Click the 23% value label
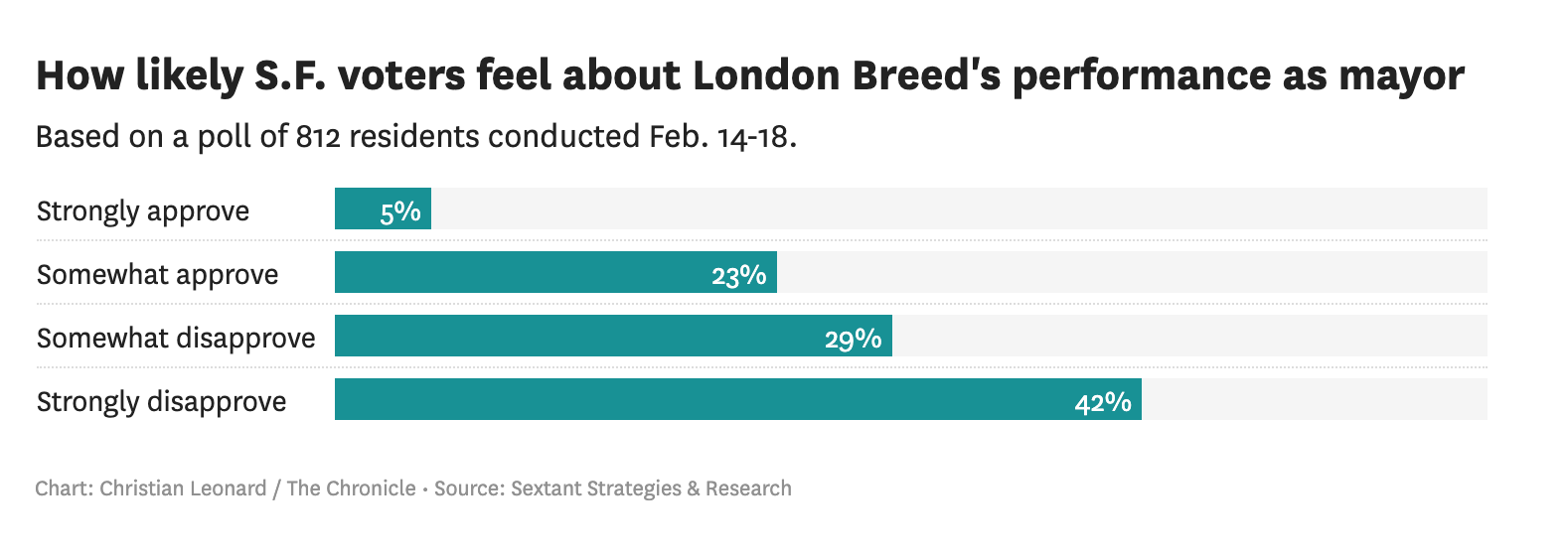The height and width of the screenshot is (556, 1568). 738,275
